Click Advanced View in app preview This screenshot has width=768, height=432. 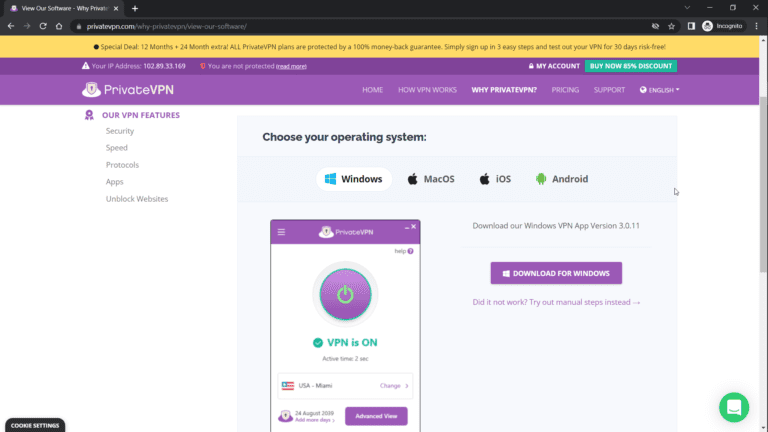pos(376,416)
